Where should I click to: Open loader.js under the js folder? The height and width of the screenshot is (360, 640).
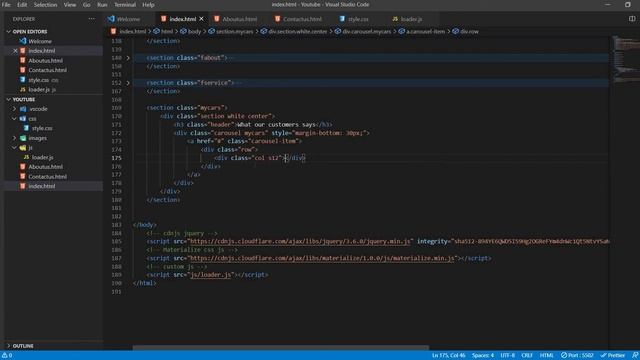(42, 157)
